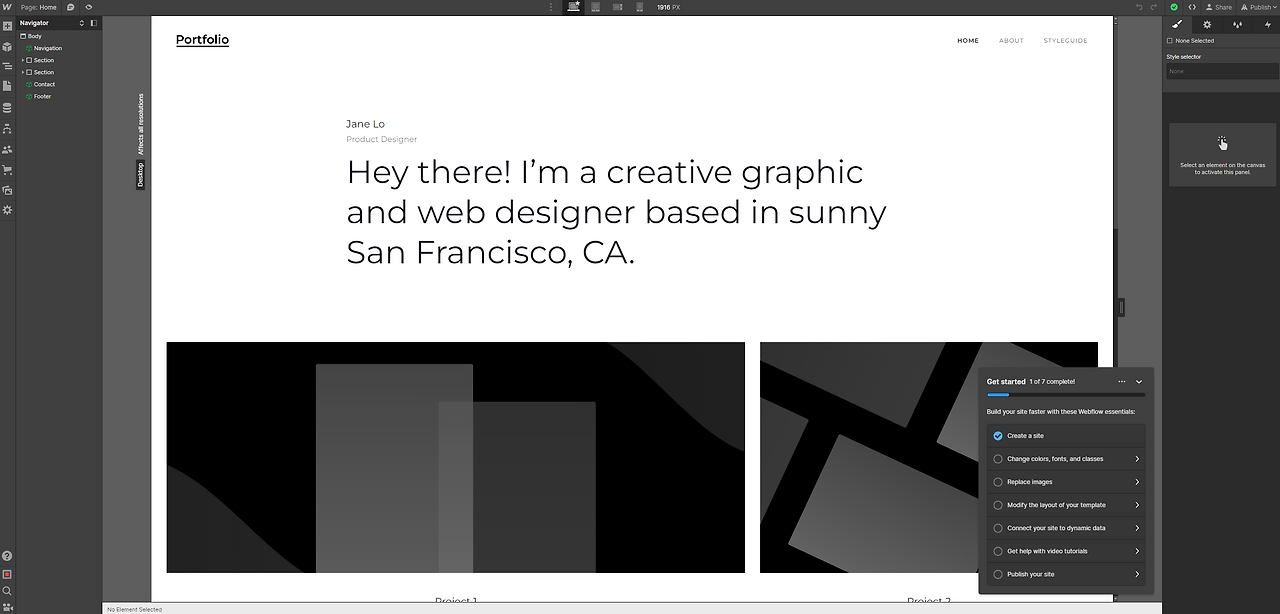Open the Logic flows panel
The image size is (1280, 614).
pos(7,129)
